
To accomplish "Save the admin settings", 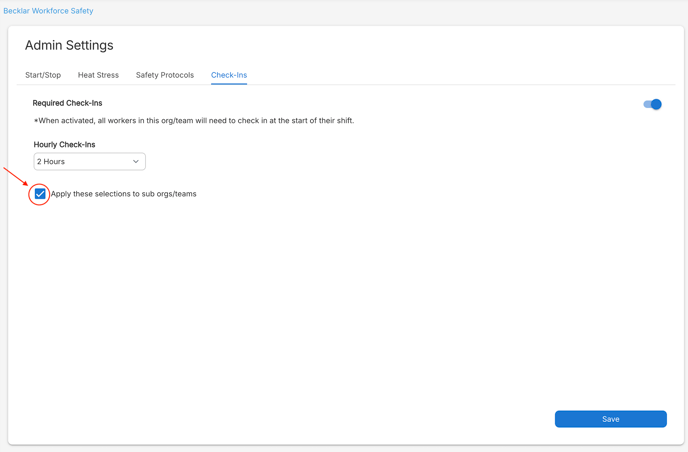I will click(x=611, y=419).
